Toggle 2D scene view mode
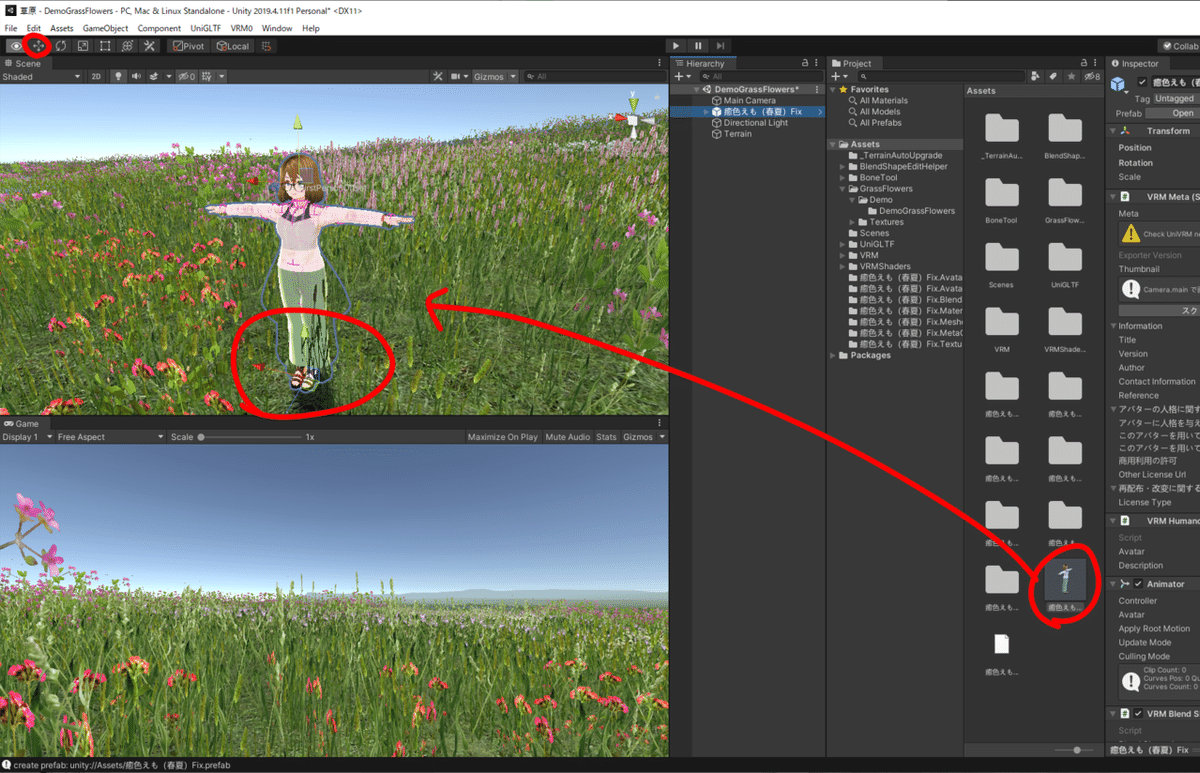This screenshot has width=1200, height=773. 96,76
